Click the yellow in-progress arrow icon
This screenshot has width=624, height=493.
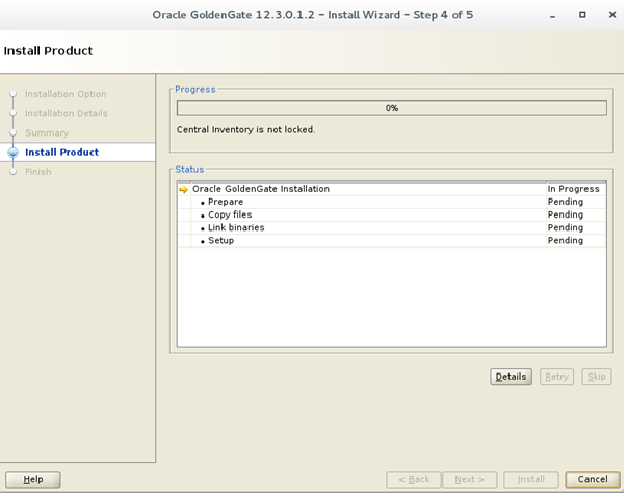[x=183, y=189]
